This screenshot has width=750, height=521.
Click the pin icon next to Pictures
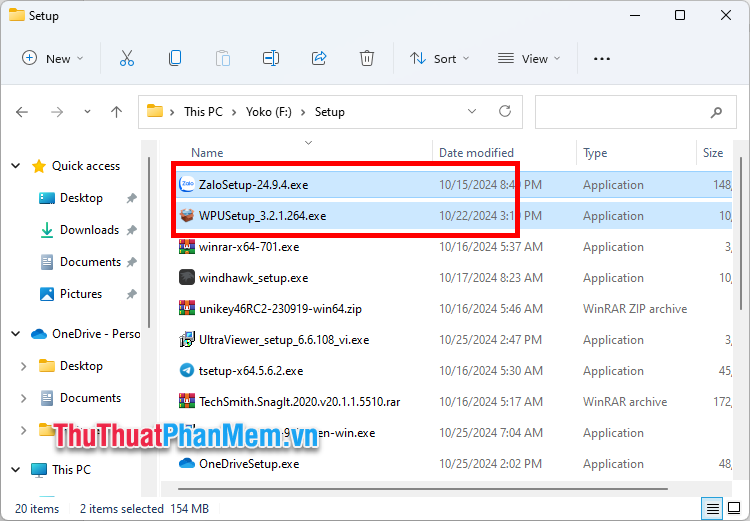(132, 294)
